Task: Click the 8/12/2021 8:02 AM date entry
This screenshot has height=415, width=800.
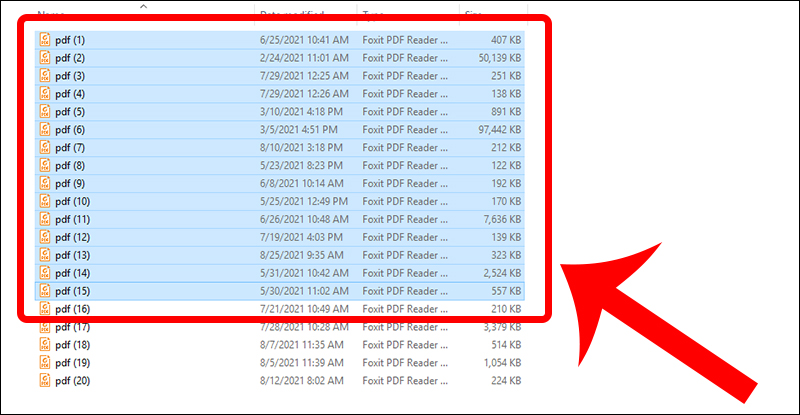Action: click(x=302, y=380)
